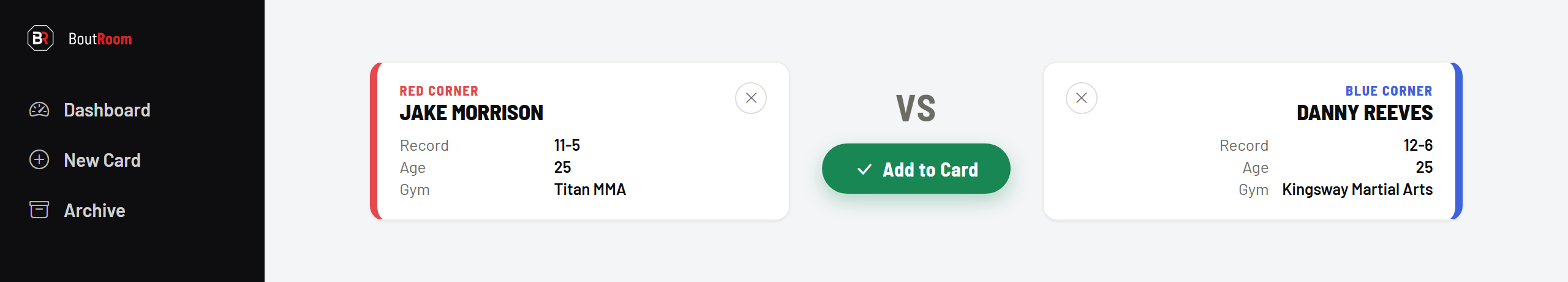
Task: Click the 11-5 record value
Action: (567, 145)
